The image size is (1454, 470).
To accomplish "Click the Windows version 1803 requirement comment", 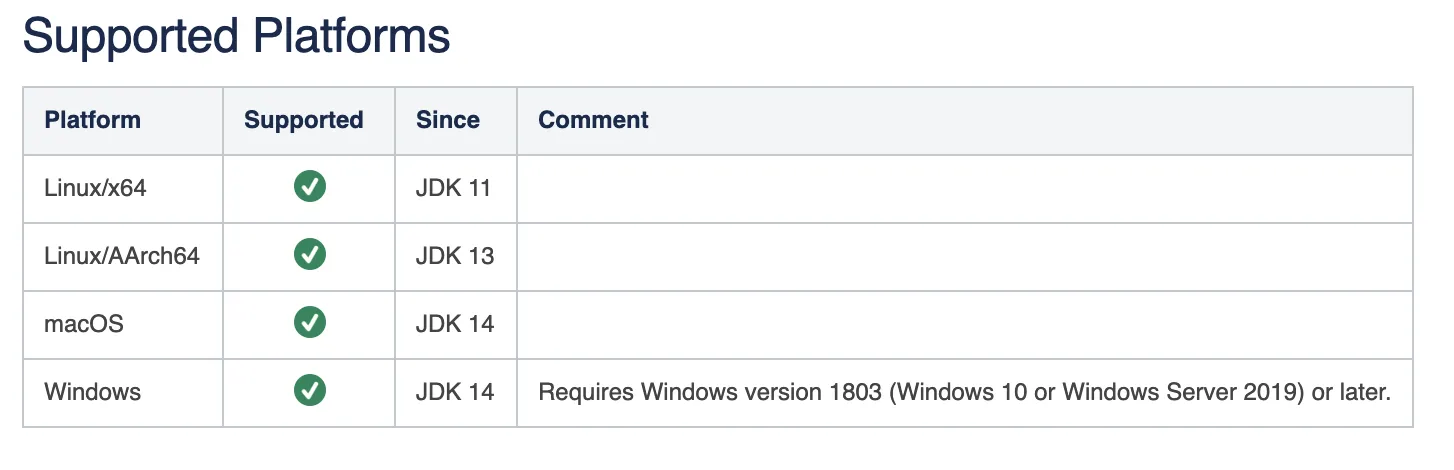I will click(965, 392).
